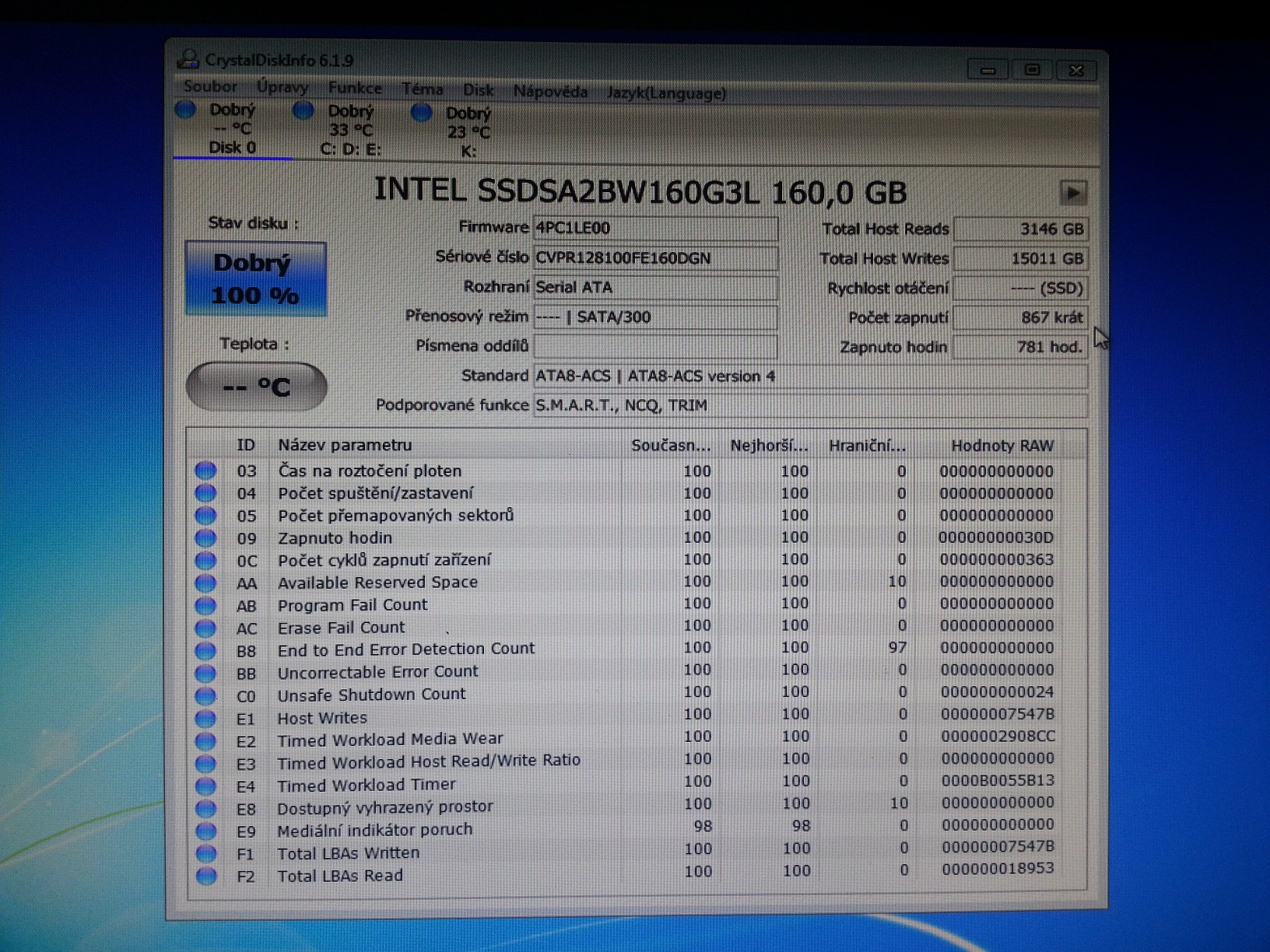Click the supported features field S.M.A.R.T., NCQ, TRIM
Image resolution: width=1270 pixels, height=952 pixels.
810,405
